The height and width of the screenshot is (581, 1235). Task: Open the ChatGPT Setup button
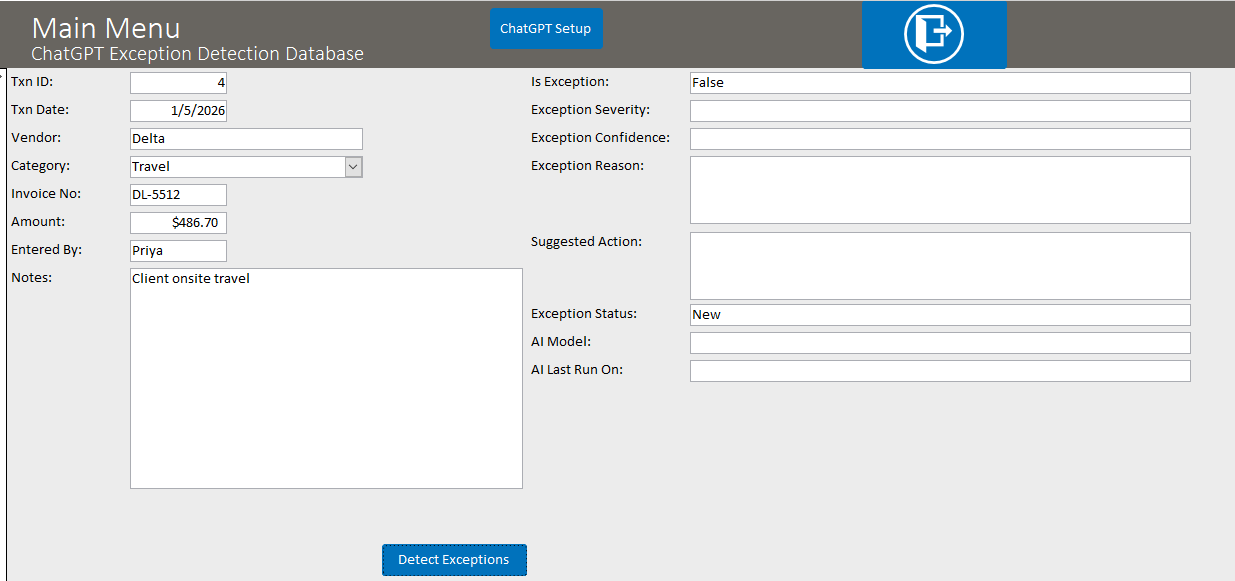coord(546,29)
